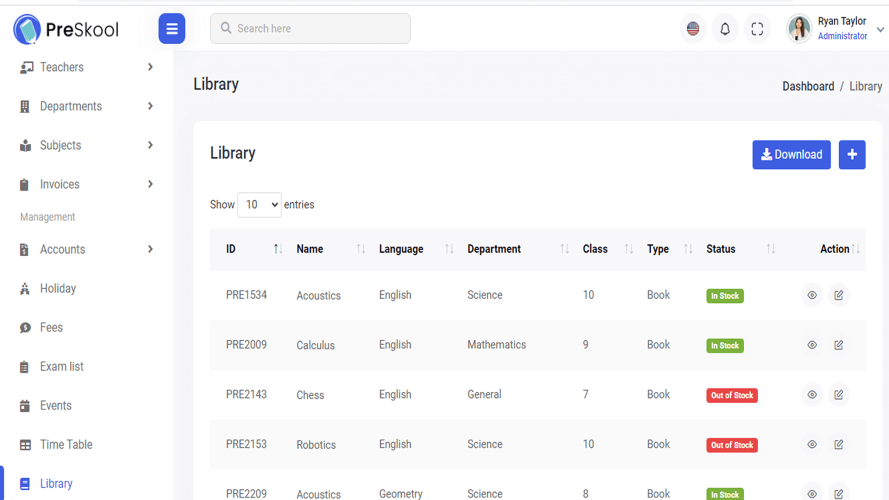Click the Events calendar icon
Viewport: 889px width, 500px height.
[24, 406]
